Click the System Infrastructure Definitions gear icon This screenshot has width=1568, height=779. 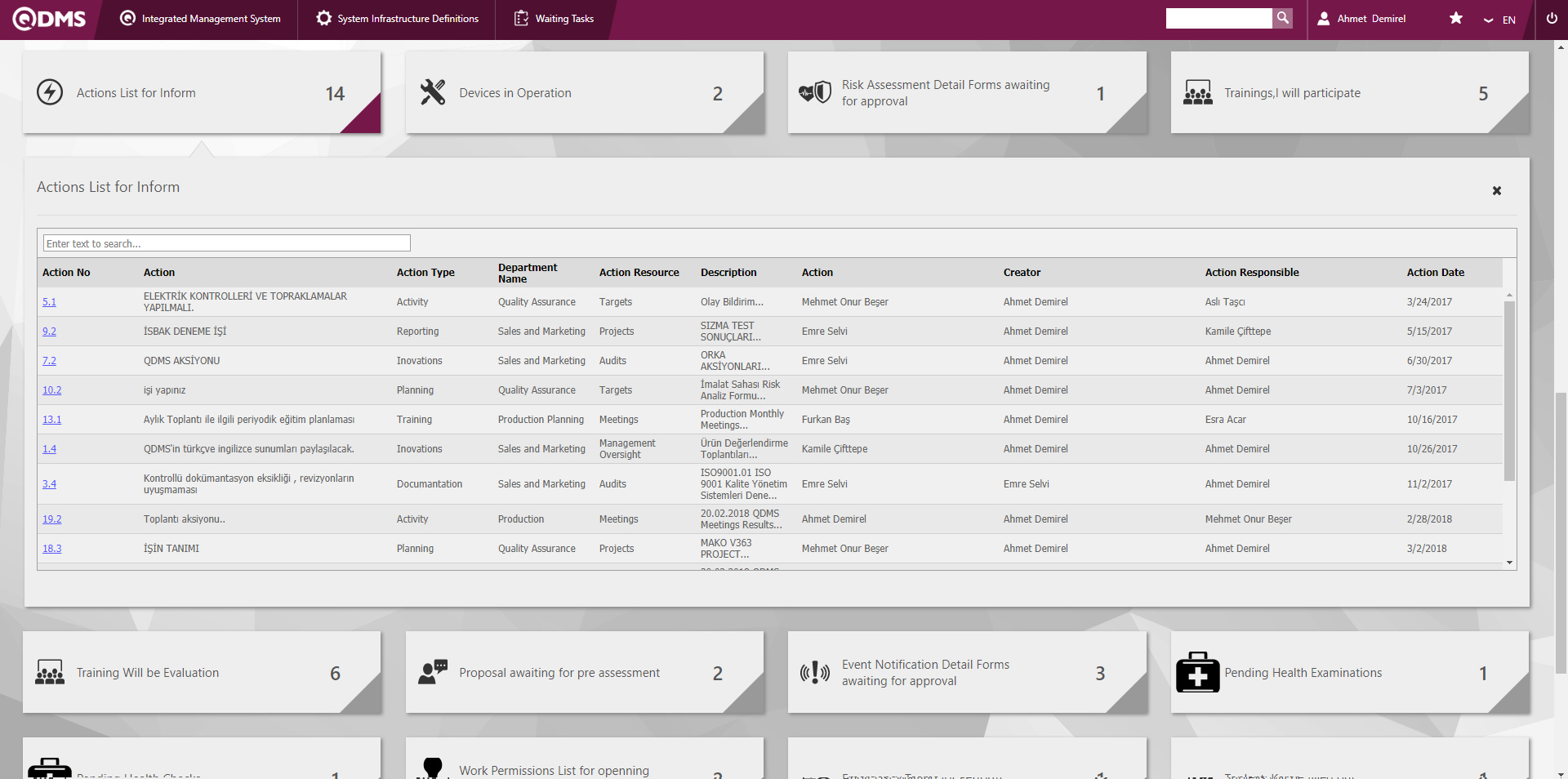point(324,18)
